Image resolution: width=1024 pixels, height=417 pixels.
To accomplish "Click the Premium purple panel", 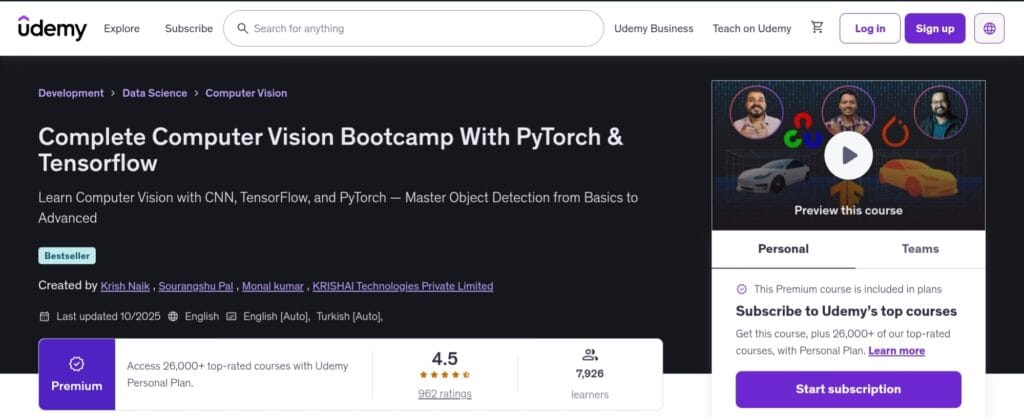I will point(76,374).
